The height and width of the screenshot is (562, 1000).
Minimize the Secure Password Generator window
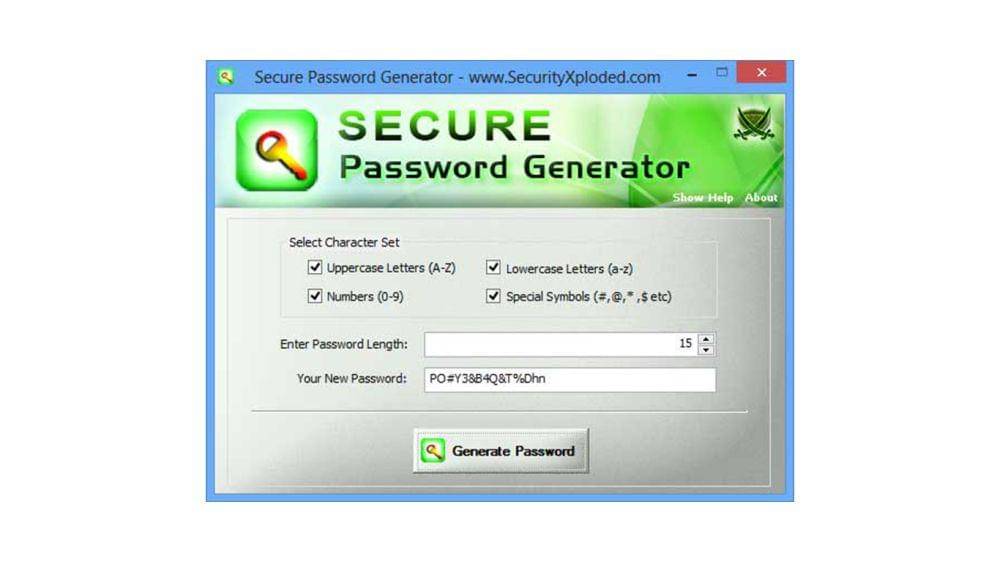[692, 74]
